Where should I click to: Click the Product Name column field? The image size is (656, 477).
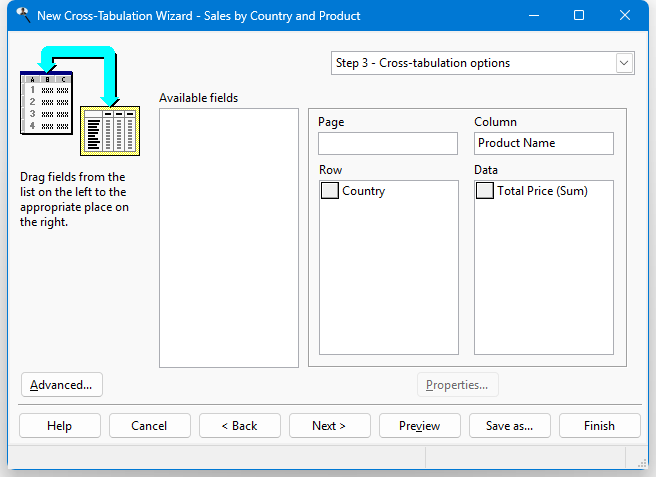point(543,143)
